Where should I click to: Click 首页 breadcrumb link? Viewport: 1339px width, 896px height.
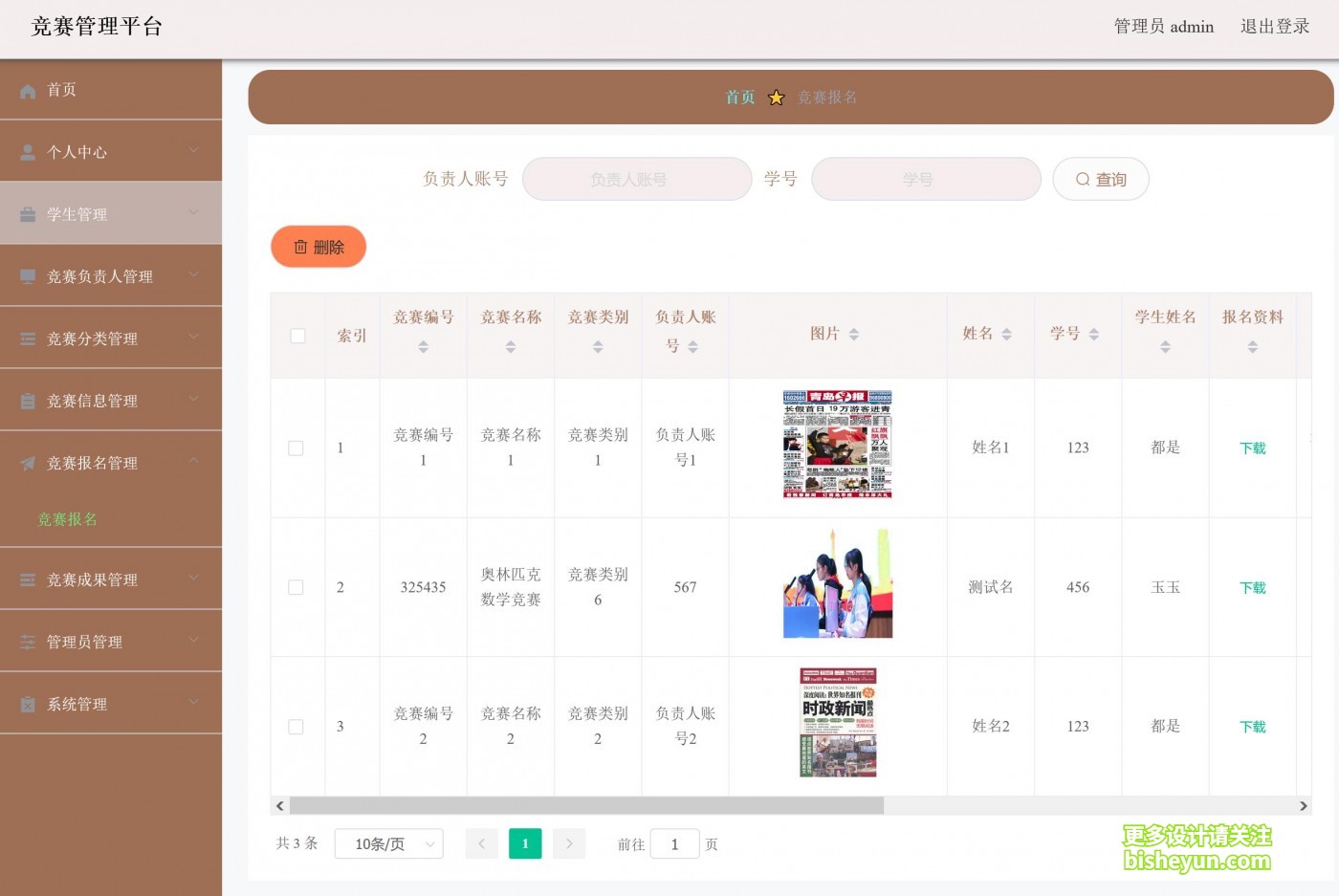pyautogui.click(x=739, y=98)
